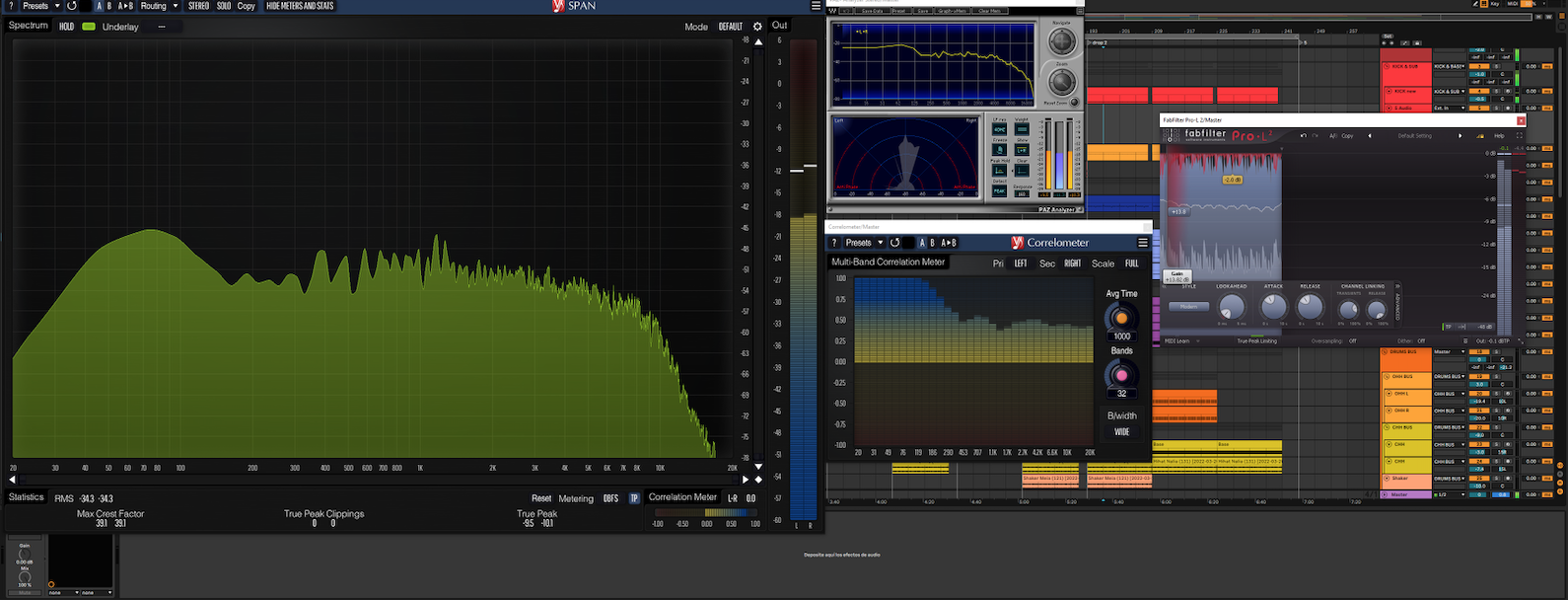Click SPAN A to B copy button

click(125, 6)
